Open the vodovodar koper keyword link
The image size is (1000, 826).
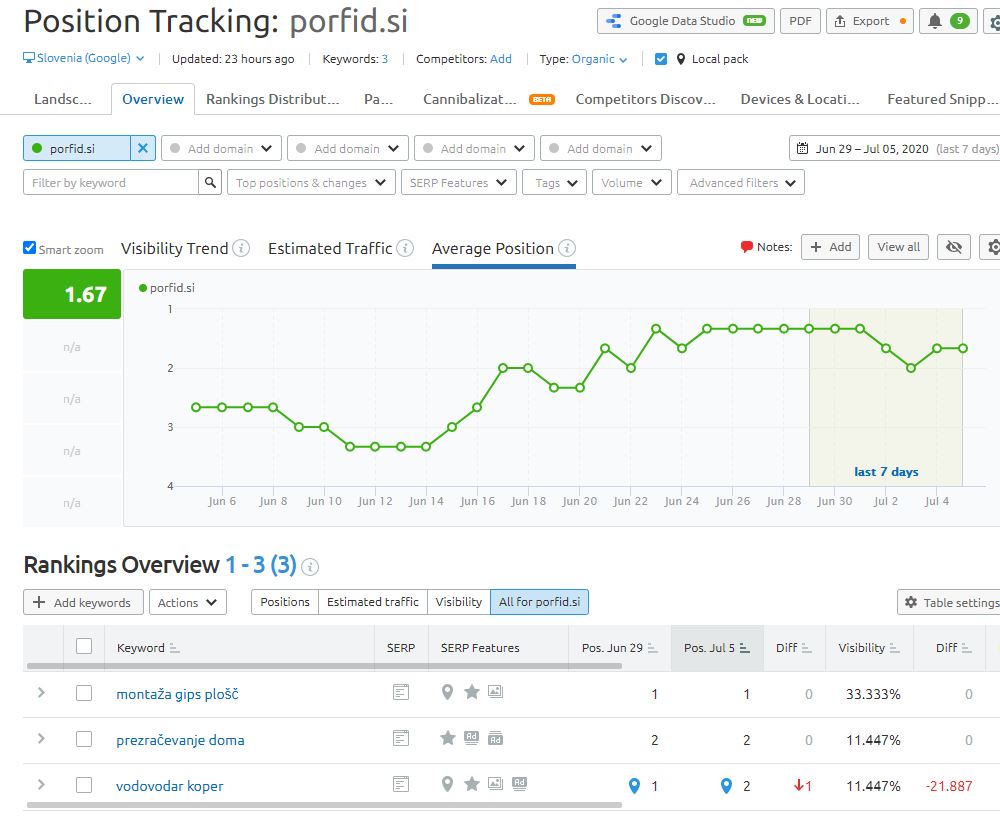click(x=169, y=786)
